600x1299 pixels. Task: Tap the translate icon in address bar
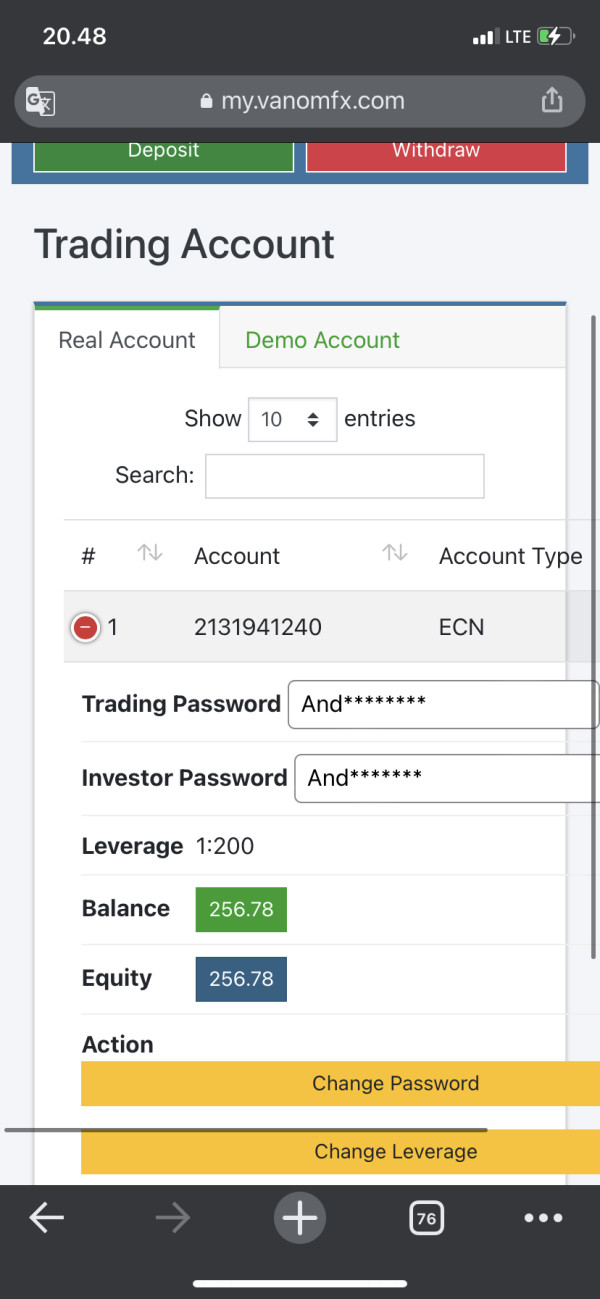(x=40, y=101)
